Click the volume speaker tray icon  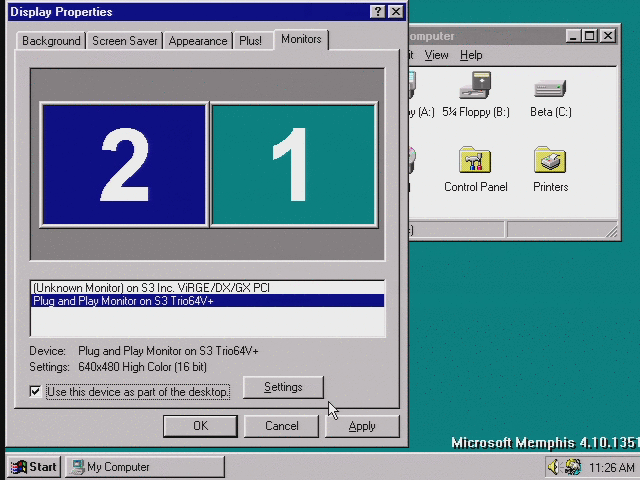click(x=554, y=467)
